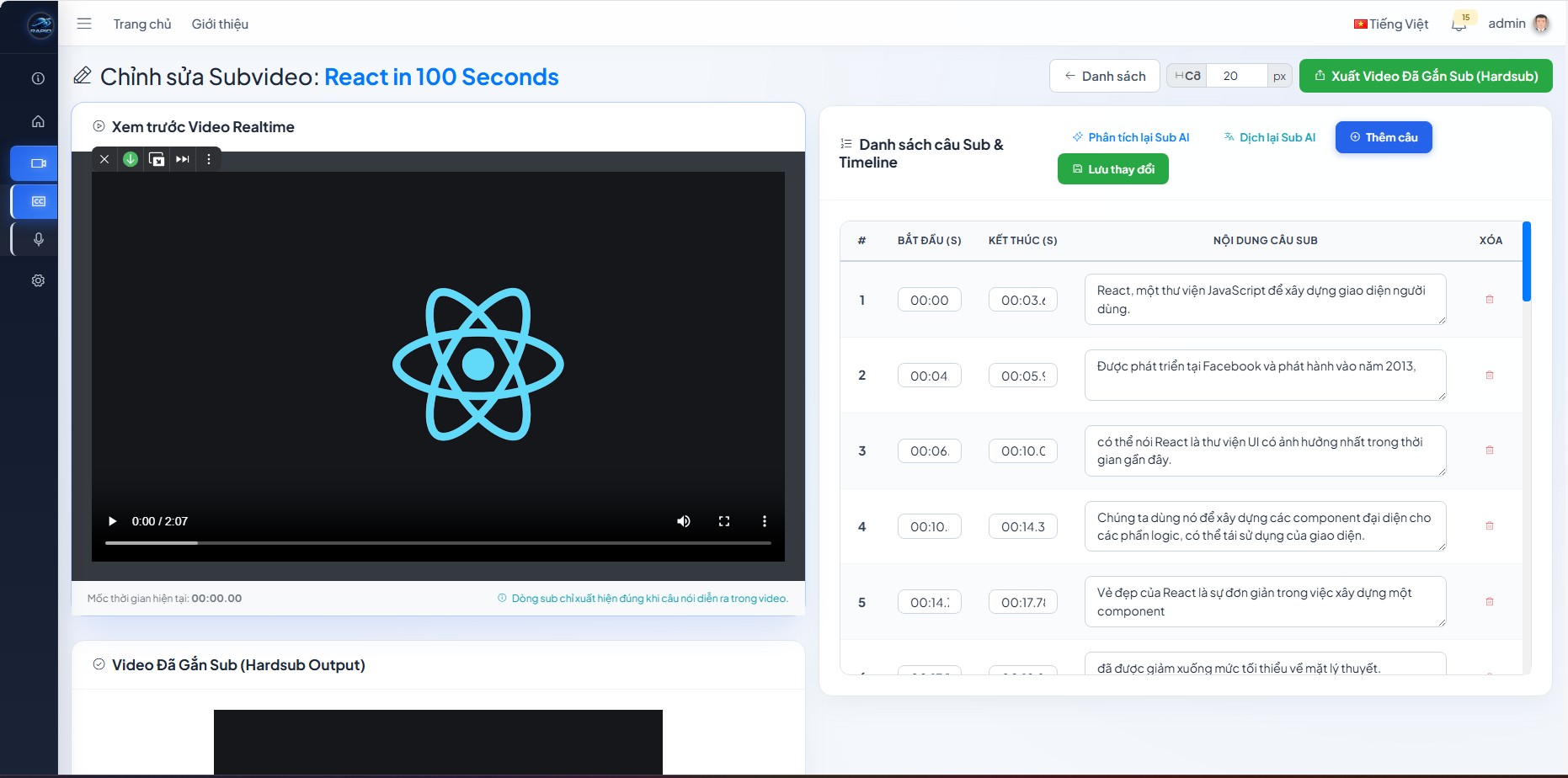Delete subtitle row 1
This screenshot has width=1568, height=778.
click(x=1490, y=300)
